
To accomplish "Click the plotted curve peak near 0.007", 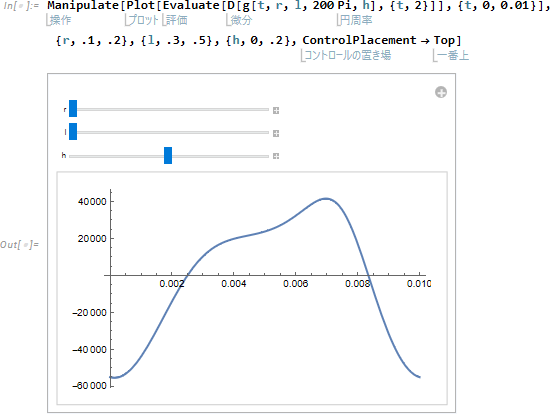I will tap(326, 199).
